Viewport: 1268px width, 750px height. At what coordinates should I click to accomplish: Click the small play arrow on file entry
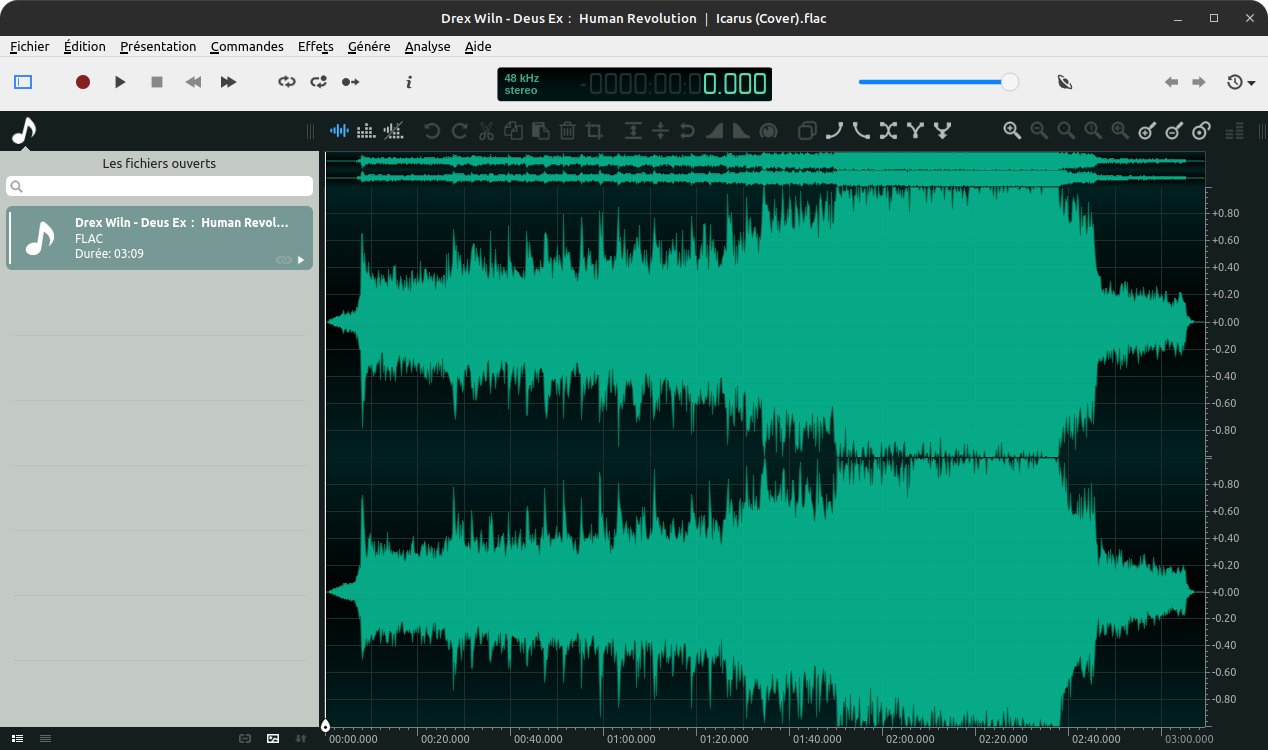pyautogui.click(x=301, y=260)
